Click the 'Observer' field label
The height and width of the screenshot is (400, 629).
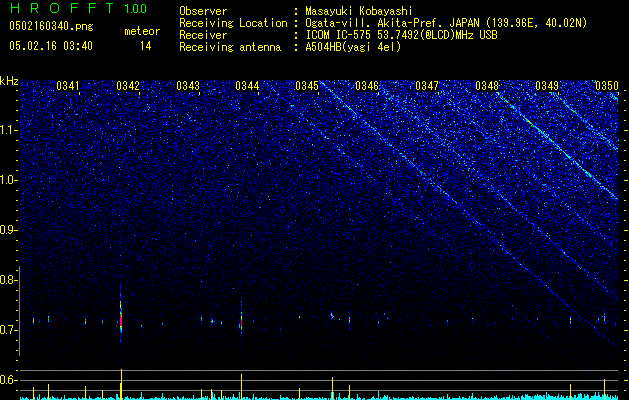click(203, 11)
